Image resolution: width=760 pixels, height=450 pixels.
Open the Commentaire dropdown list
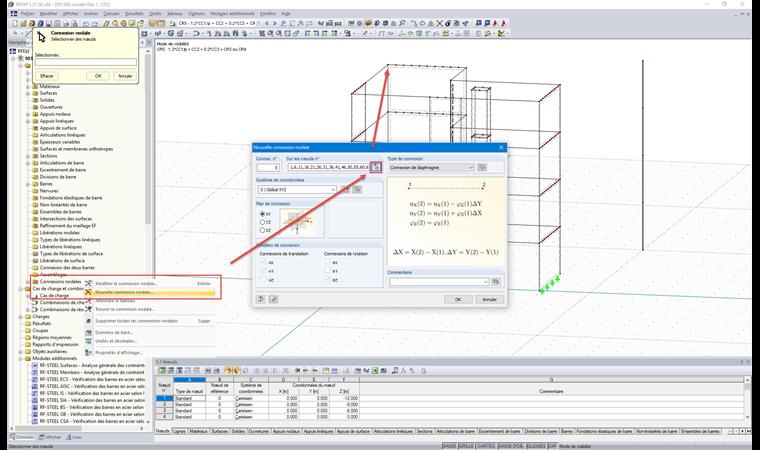pyautogui.click(x=486, y=282)
